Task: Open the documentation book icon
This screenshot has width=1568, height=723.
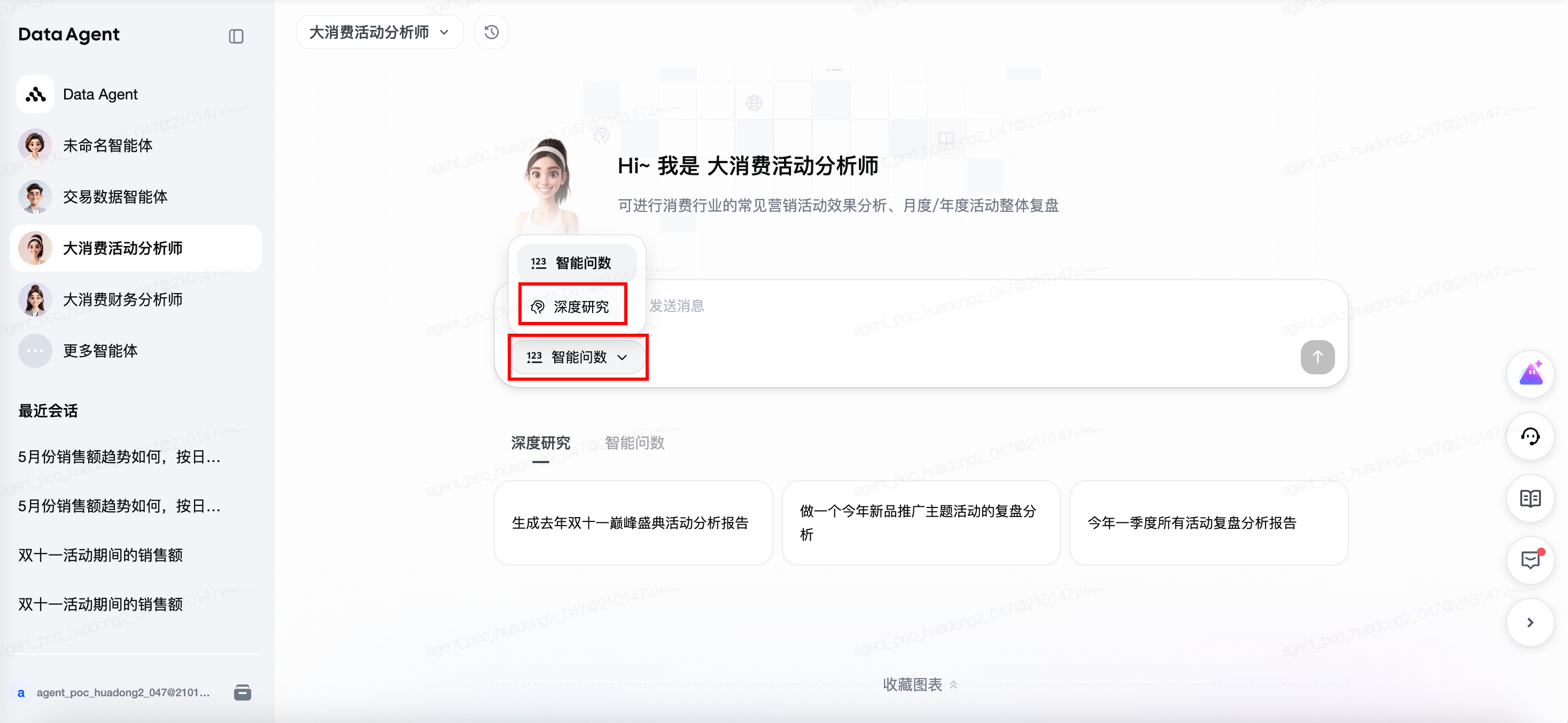Action: 1530,498
